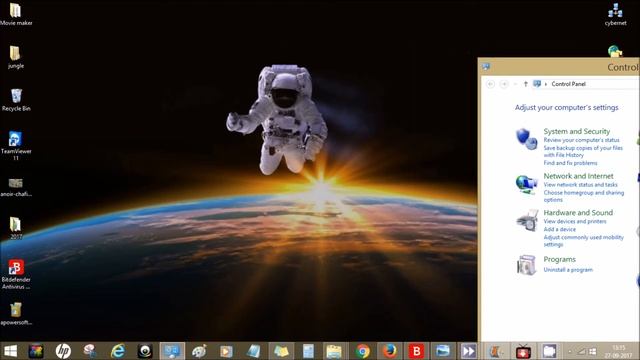Viewport: 640px width, 360px height.
Task: Open the cybernet network shortcut
Action: 616,14
